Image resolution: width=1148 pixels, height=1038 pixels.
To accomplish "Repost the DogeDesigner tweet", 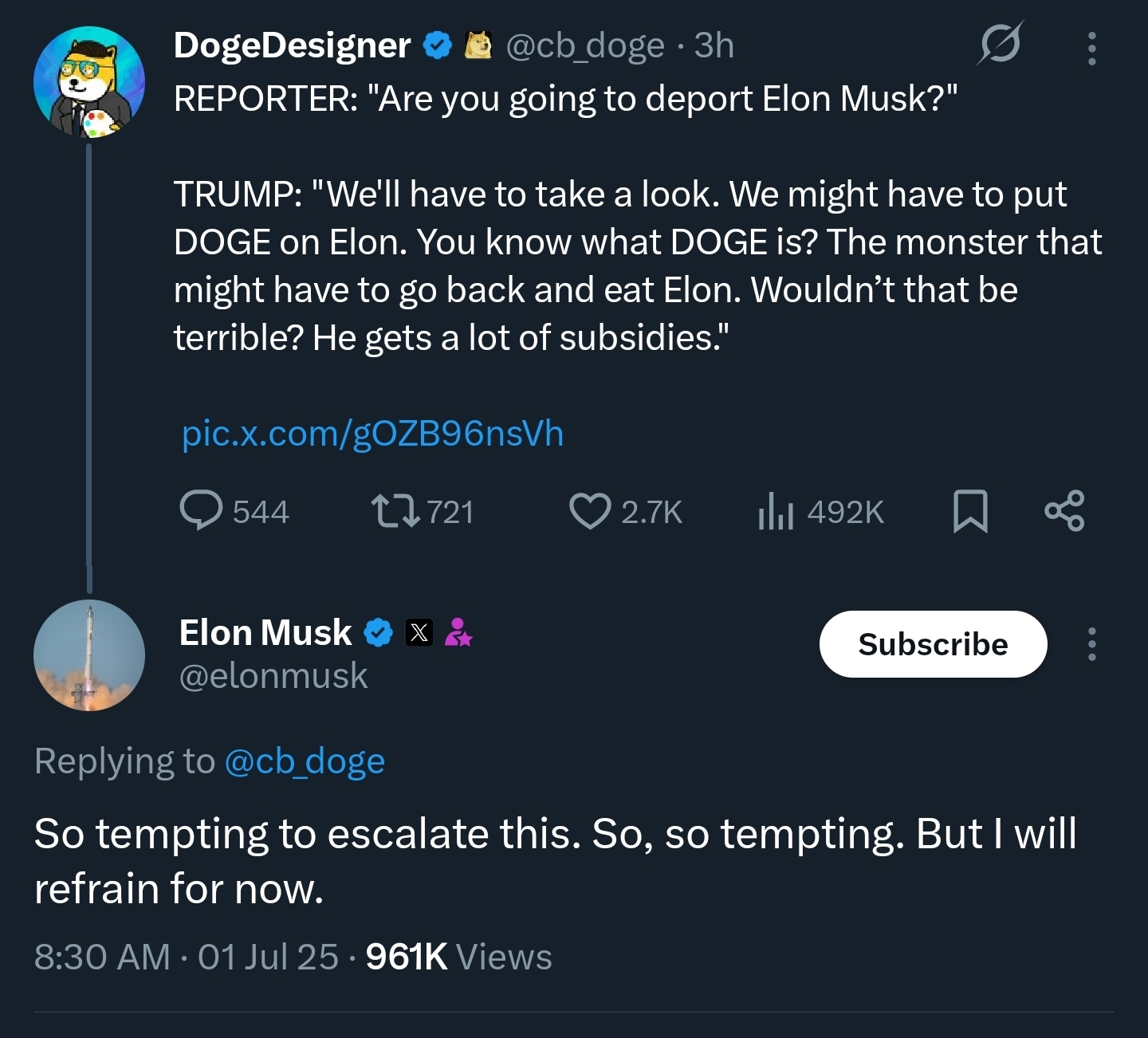I will click(395, 511).
